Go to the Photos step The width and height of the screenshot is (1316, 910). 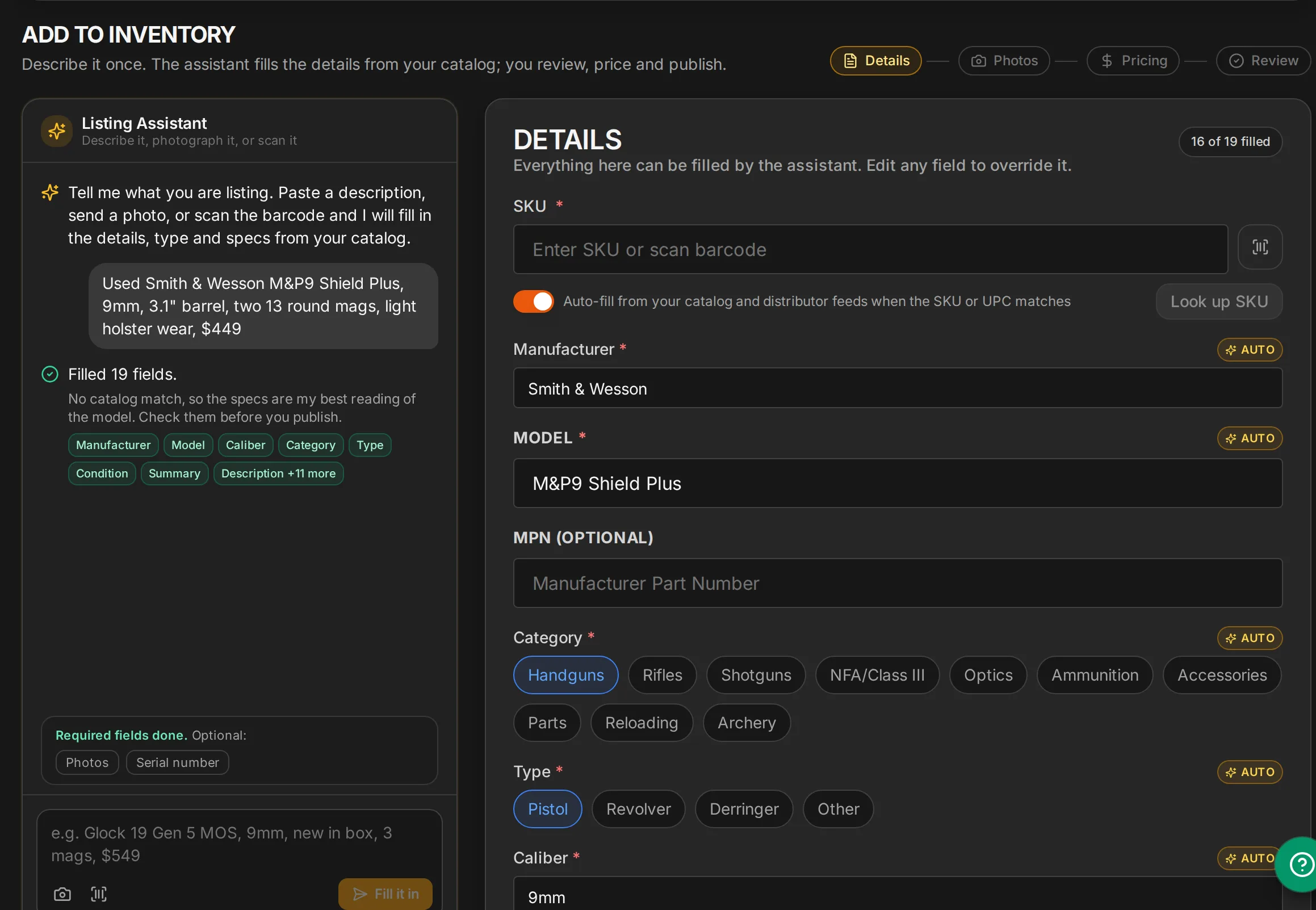(1004, 60)
